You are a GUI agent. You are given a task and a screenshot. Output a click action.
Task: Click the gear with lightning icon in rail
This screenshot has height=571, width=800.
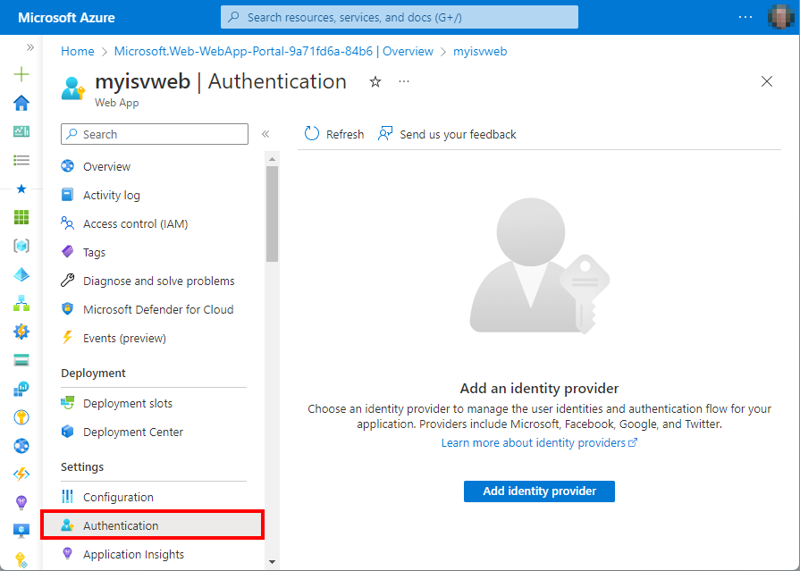point(21,332)
